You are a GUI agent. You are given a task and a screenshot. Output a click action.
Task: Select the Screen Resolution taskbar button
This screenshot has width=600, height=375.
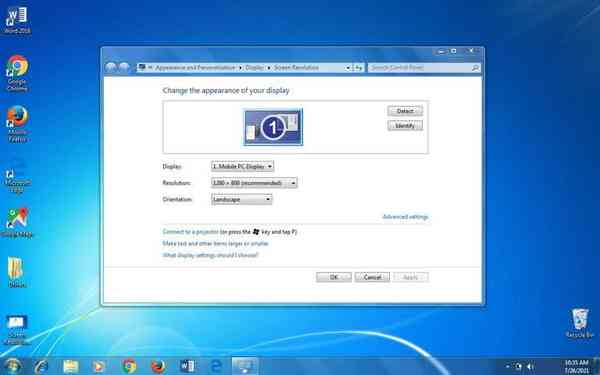(x=245, y=366)
